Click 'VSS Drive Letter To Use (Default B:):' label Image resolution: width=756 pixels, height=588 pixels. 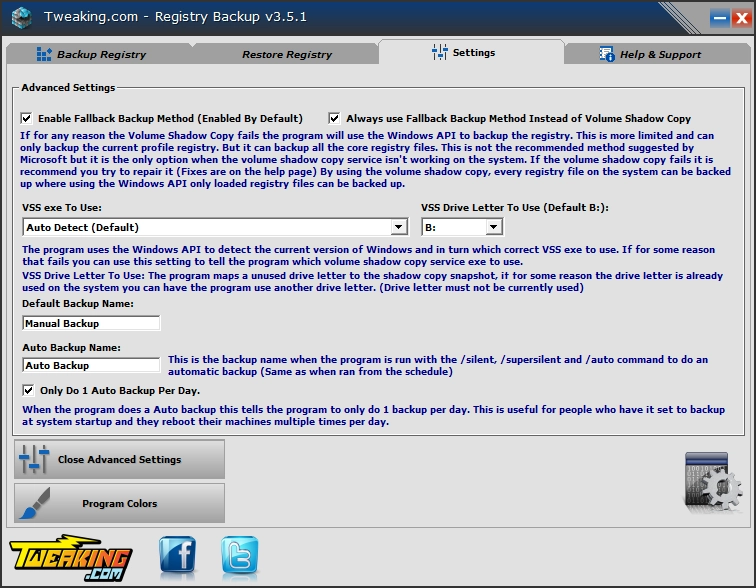(514, 208)
